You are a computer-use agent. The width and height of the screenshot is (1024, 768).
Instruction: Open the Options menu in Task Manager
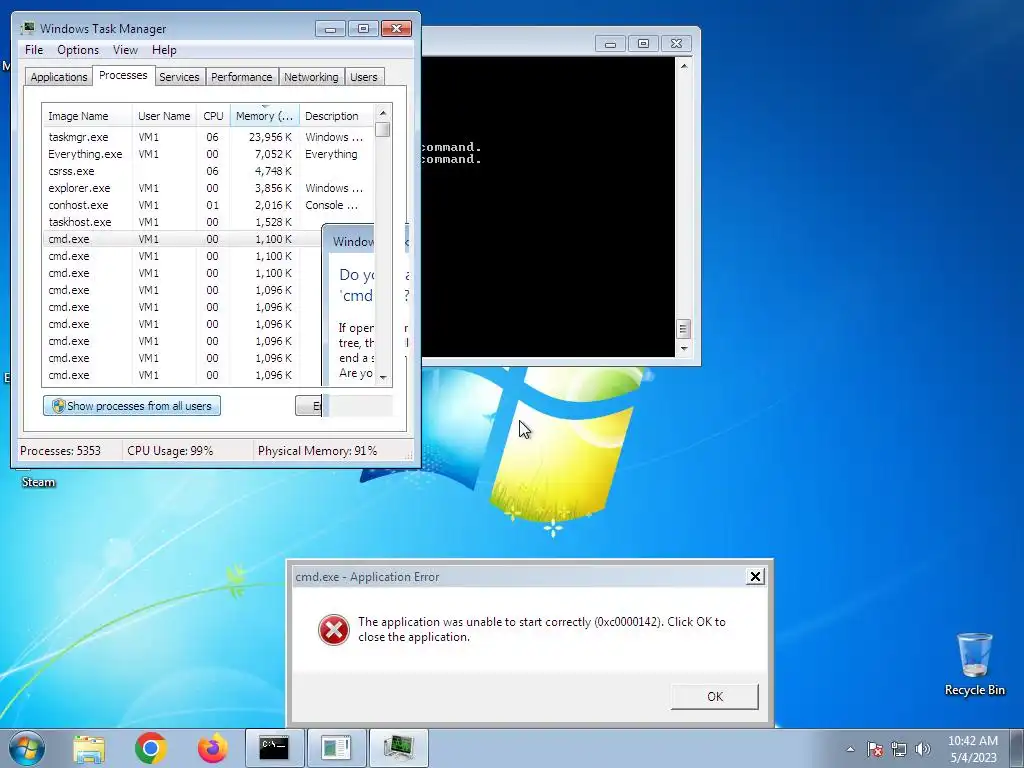[x=78, y=50]
